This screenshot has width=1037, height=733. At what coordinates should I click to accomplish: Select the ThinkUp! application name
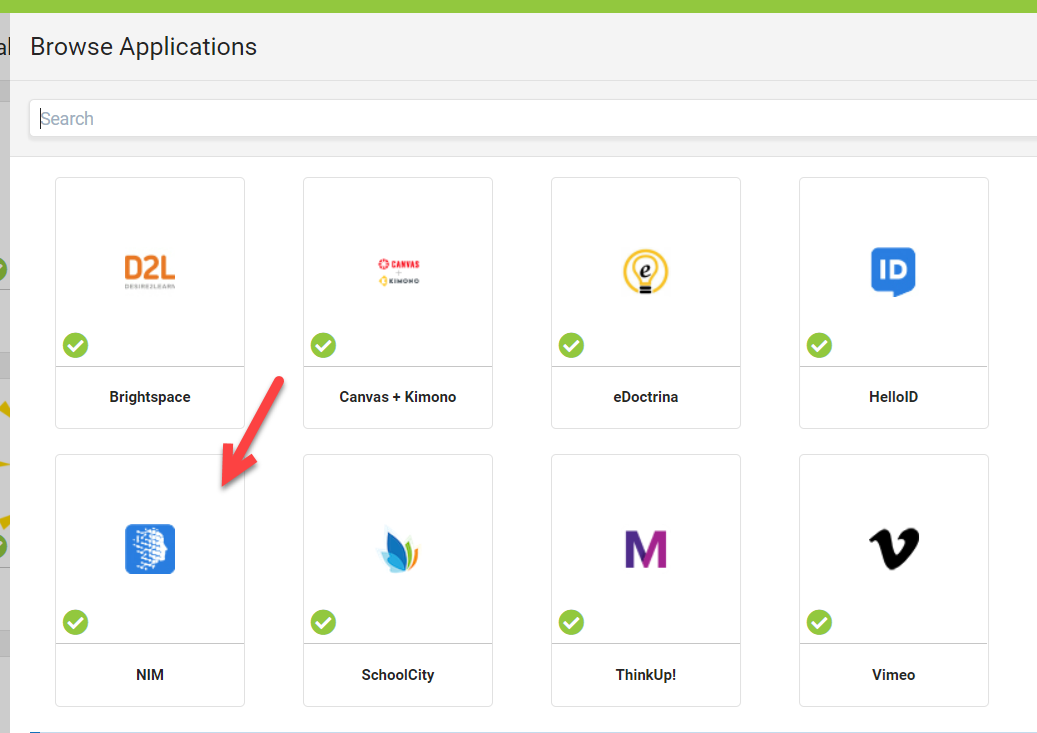pyautogui.click(x=645, y=675)
